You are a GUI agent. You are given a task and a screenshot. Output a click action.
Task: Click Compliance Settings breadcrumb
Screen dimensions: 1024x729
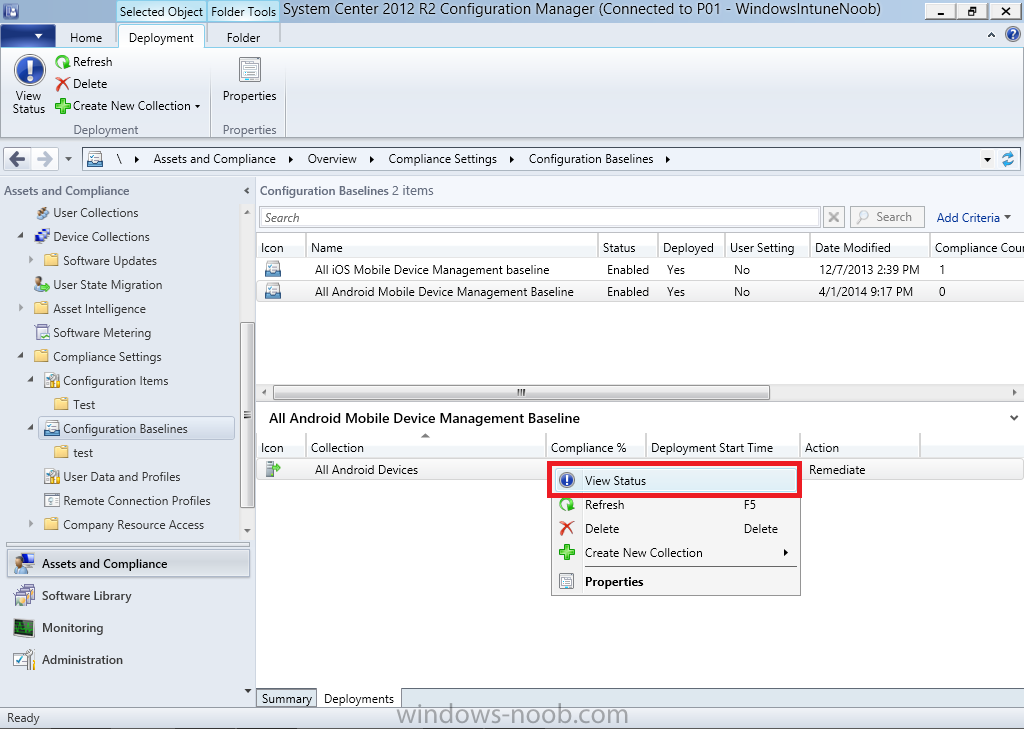pyautogui.click(x=442, y=159)
